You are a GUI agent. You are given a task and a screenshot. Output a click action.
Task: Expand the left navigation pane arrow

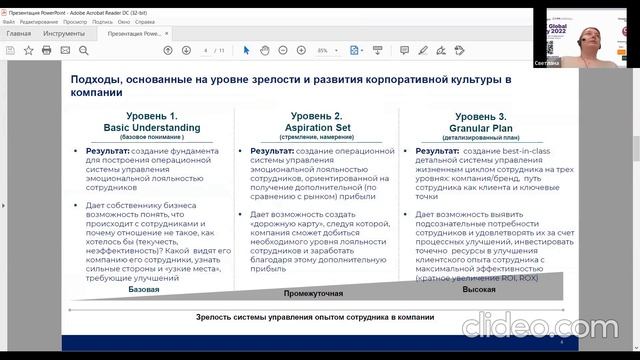pos(3,205)
